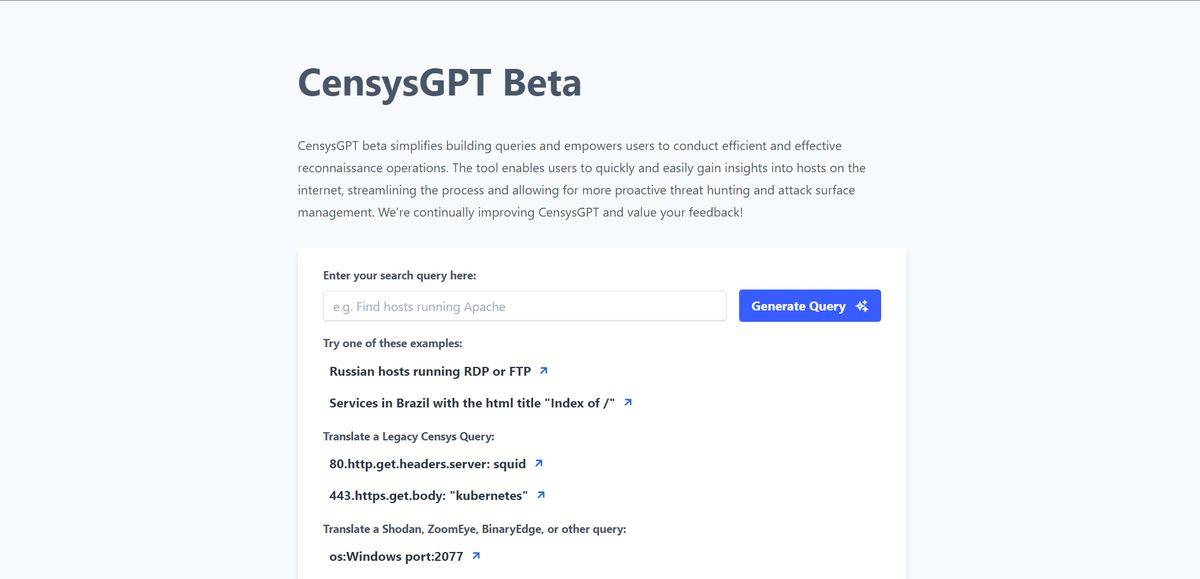Click the sparkles icon on Generate Query button

coord(862,306)
